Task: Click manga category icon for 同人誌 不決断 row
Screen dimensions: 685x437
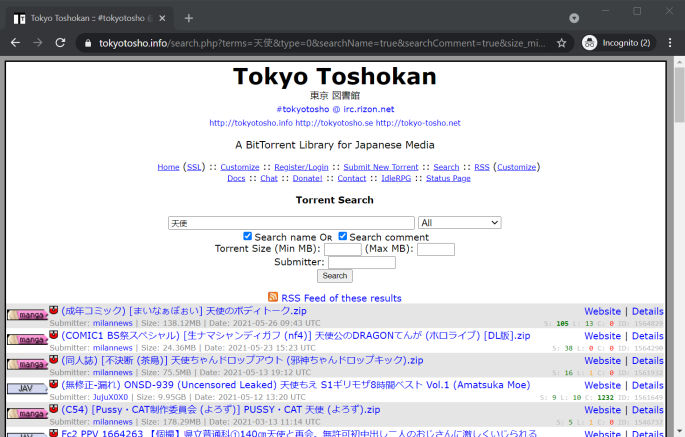Action: (27, 364)
